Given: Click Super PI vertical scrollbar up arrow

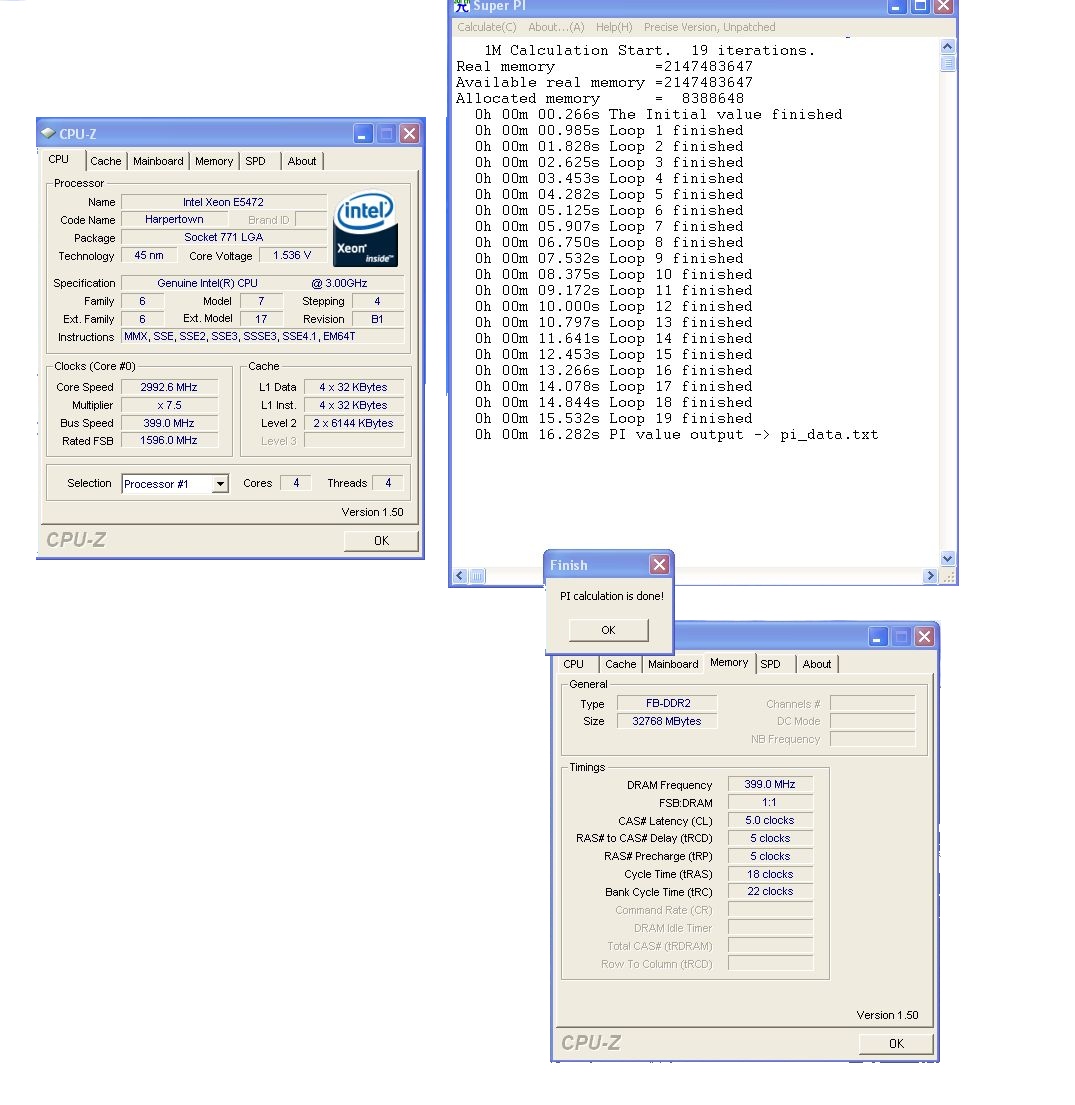Looking at the screenshot, I should point(947,47).
